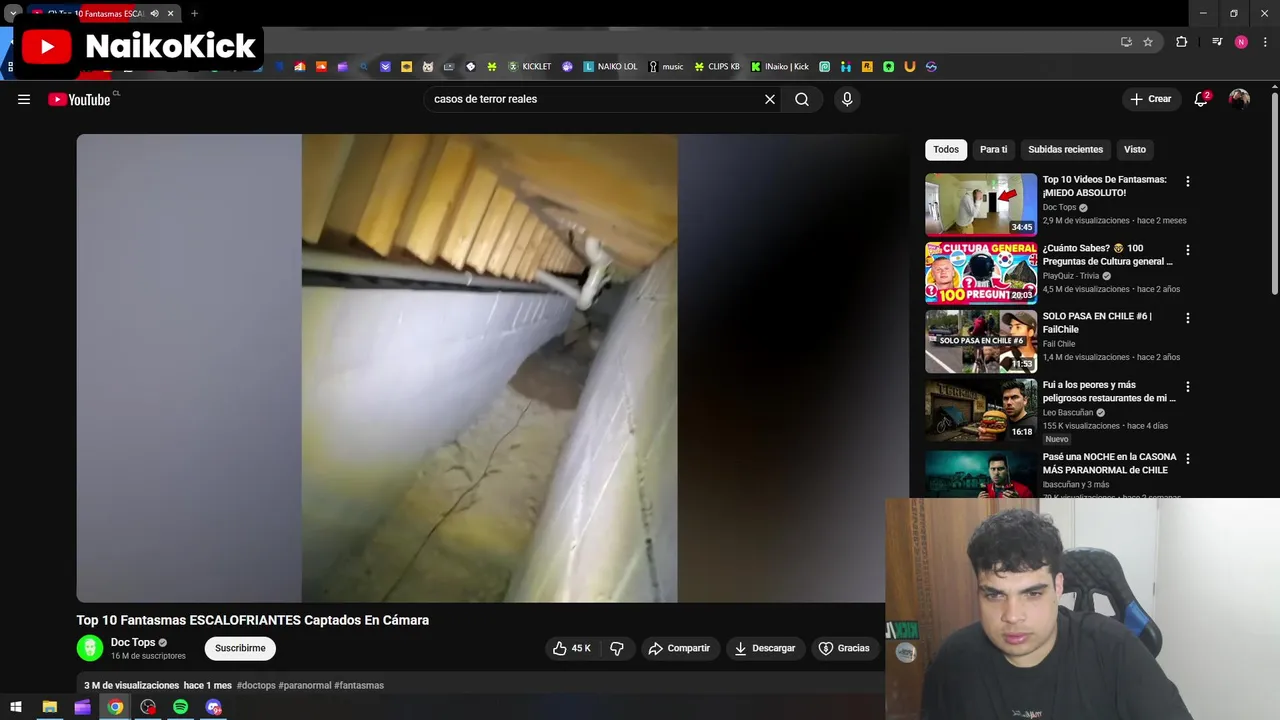Open a new Chrome tab
1280x720 pixels.
tap(194, 14)
